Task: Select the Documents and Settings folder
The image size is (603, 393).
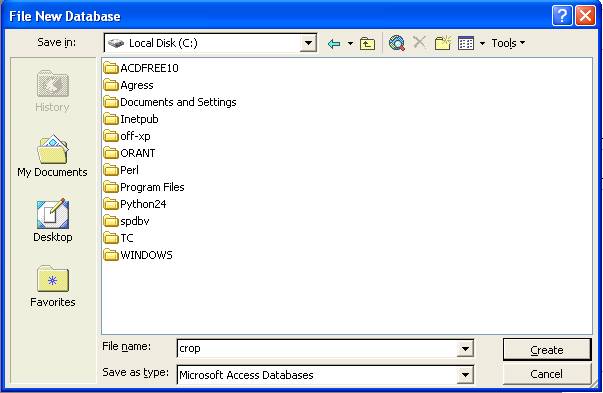Action: (x=170, y=102)
